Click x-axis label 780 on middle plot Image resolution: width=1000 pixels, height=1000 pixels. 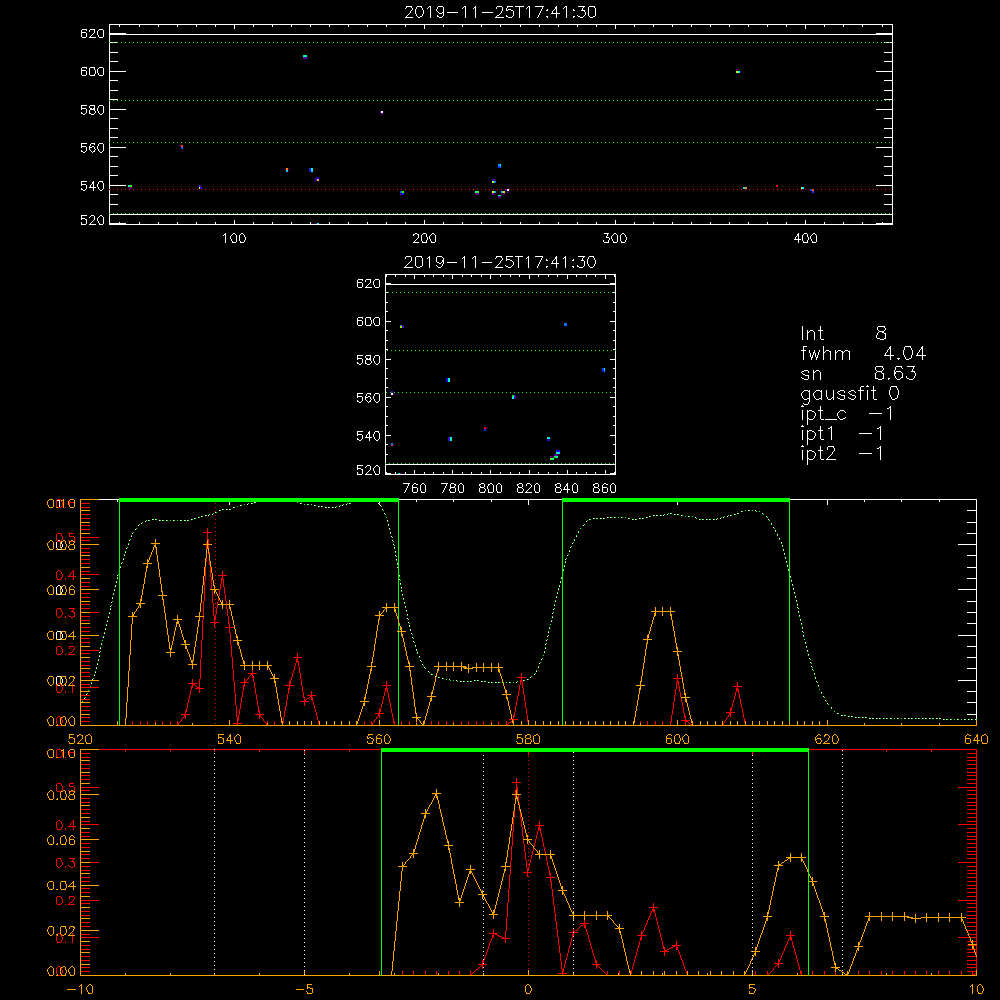point(453,489)
